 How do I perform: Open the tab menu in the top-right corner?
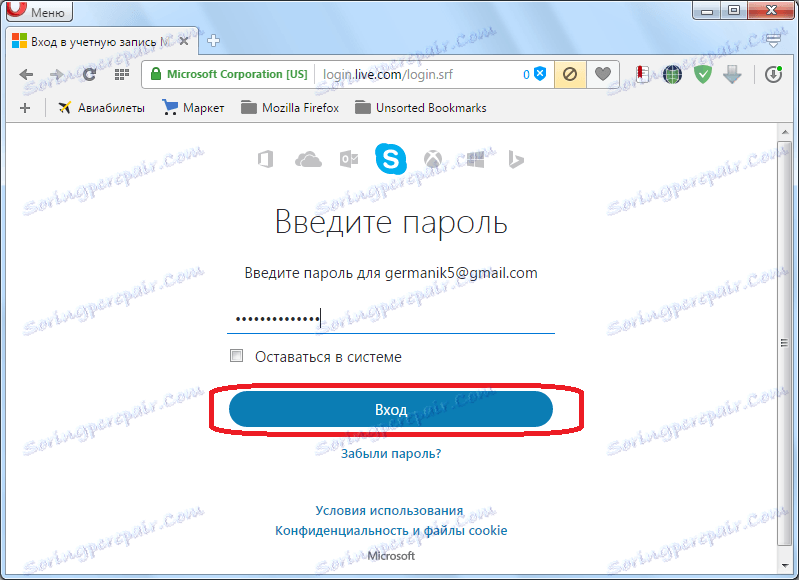tap(774, 41)
